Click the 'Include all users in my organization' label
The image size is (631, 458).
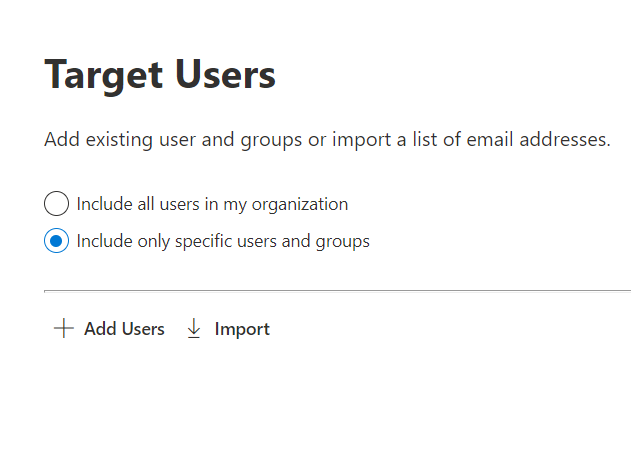click(212, 204)
